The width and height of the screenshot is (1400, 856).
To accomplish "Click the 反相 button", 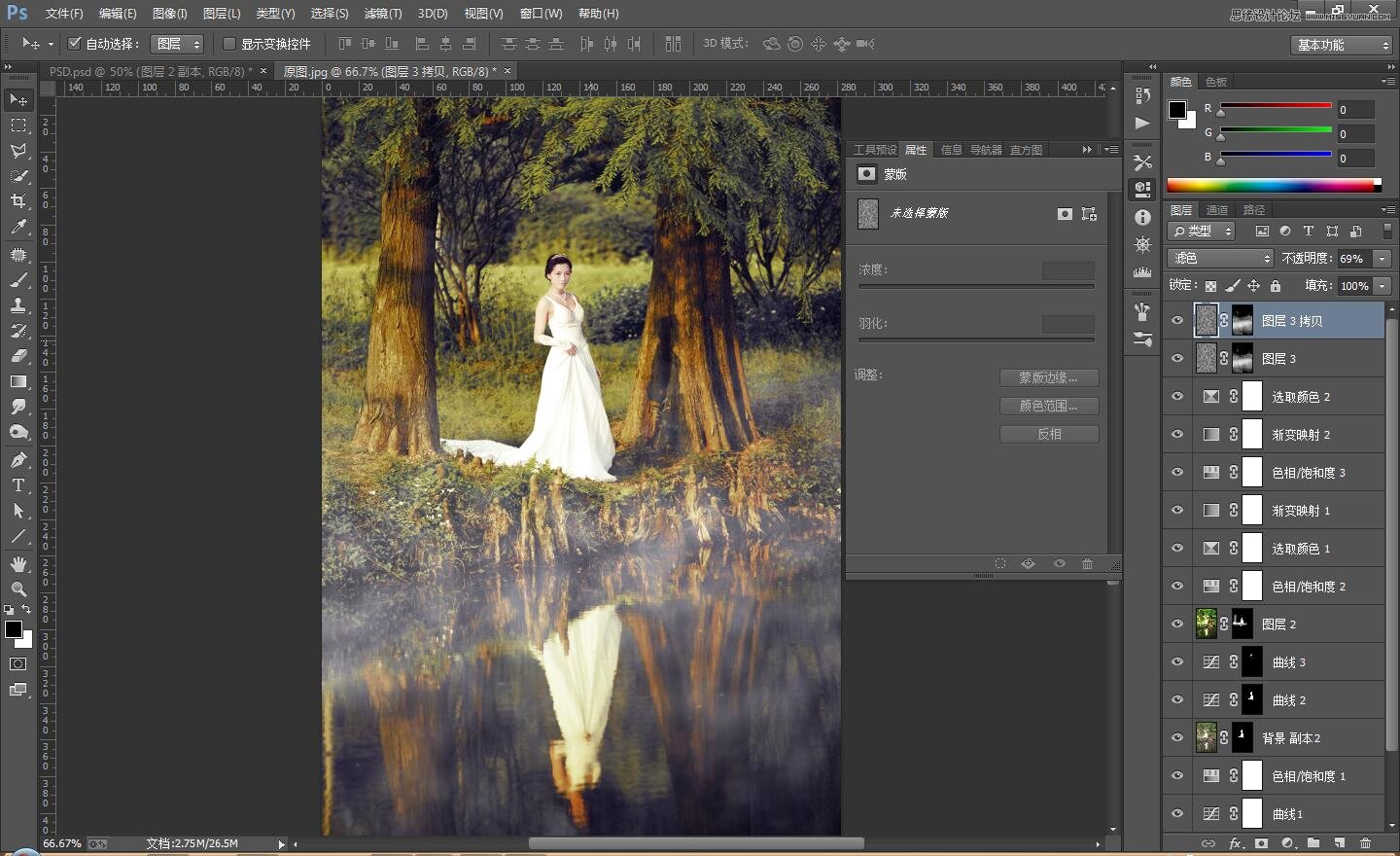I will click(1048, 434).
